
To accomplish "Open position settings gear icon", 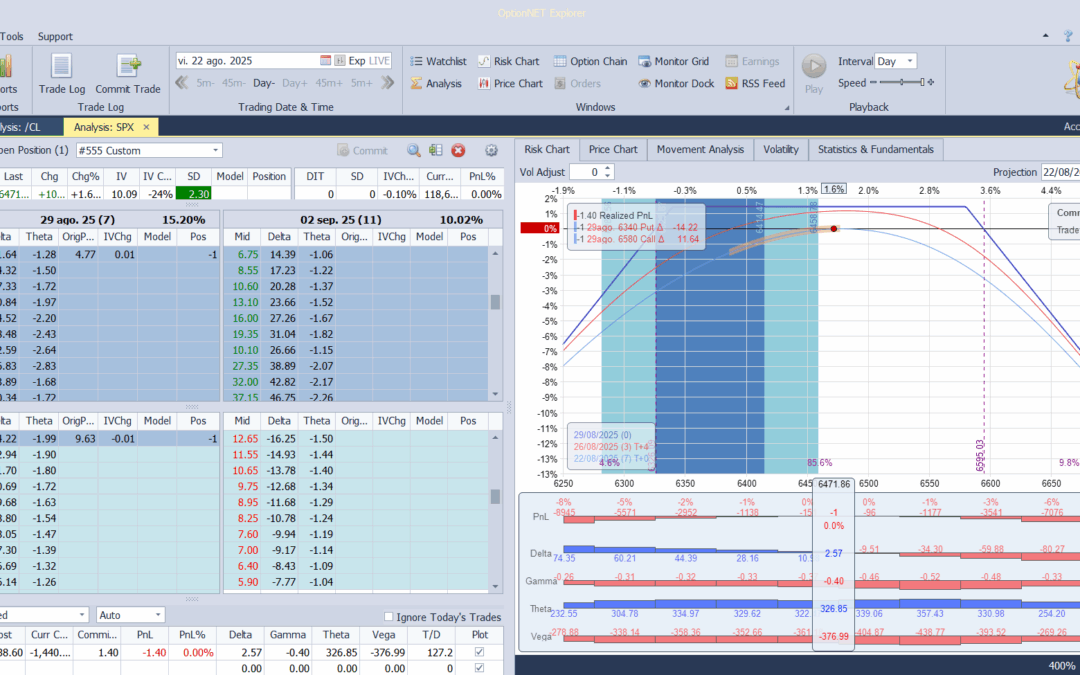I will (x=491, y=150).
